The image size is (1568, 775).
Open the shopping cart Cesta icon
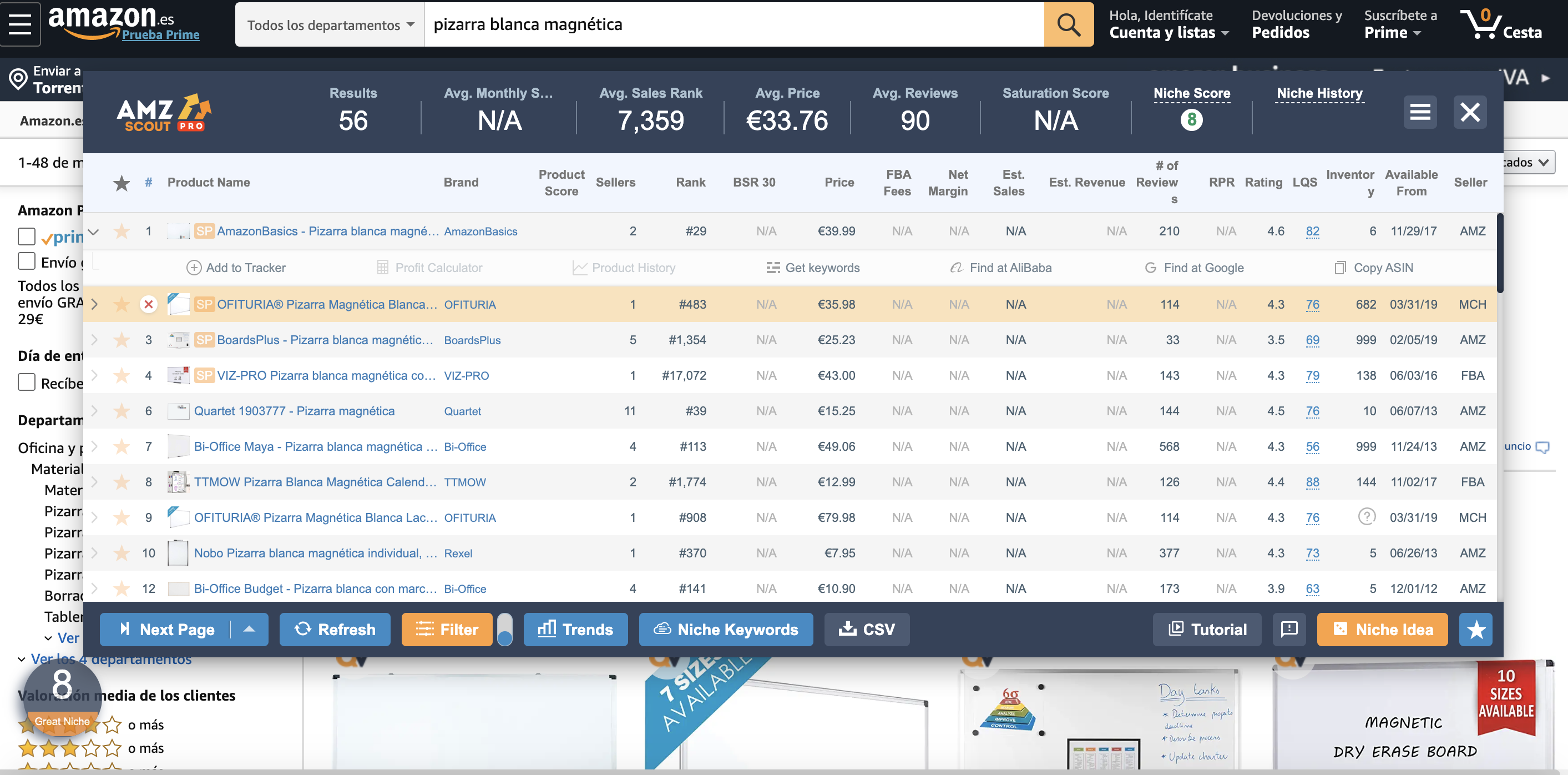[1501, 24]
